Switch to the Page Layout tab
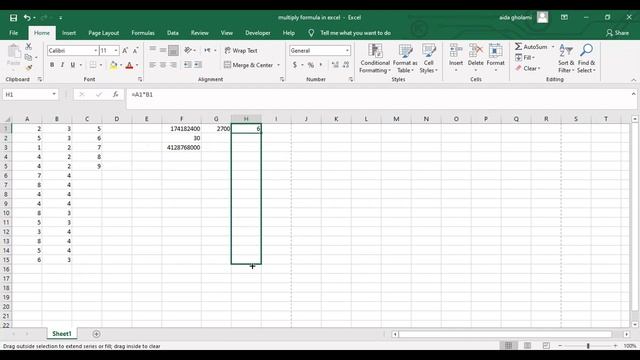 (x=104, y=33)
